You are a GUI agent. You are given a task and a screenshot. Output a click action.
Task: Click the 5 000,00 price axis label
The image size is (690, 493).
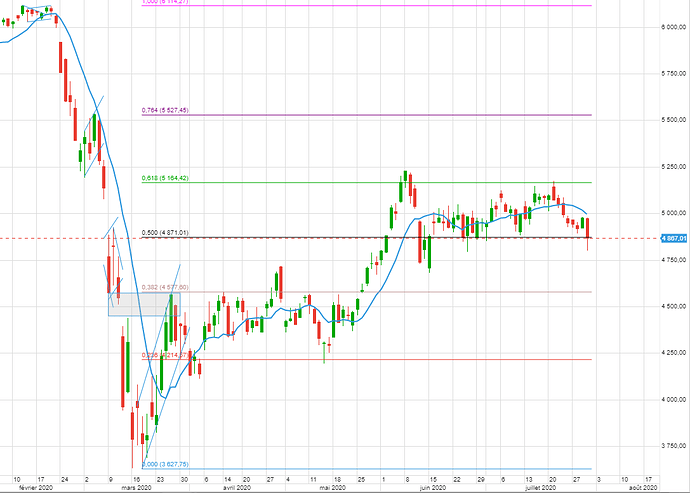tap(668, 213)
